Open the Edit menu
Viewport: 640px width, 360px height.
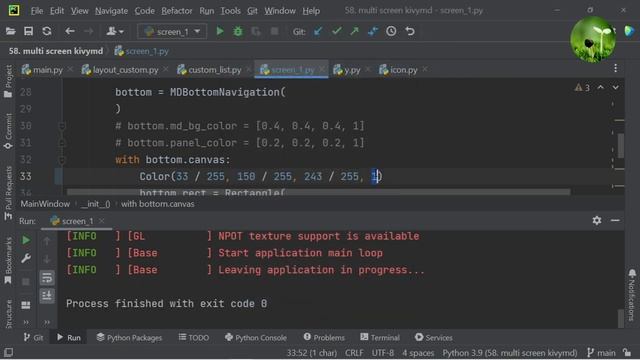pos(57,11)
